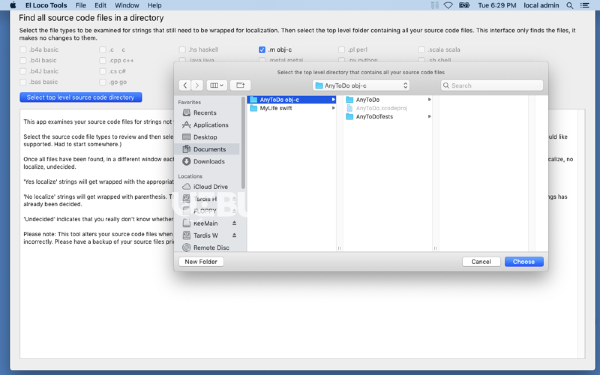Open the Edit menu
600x375 pixels.
(x=100, y=5)
